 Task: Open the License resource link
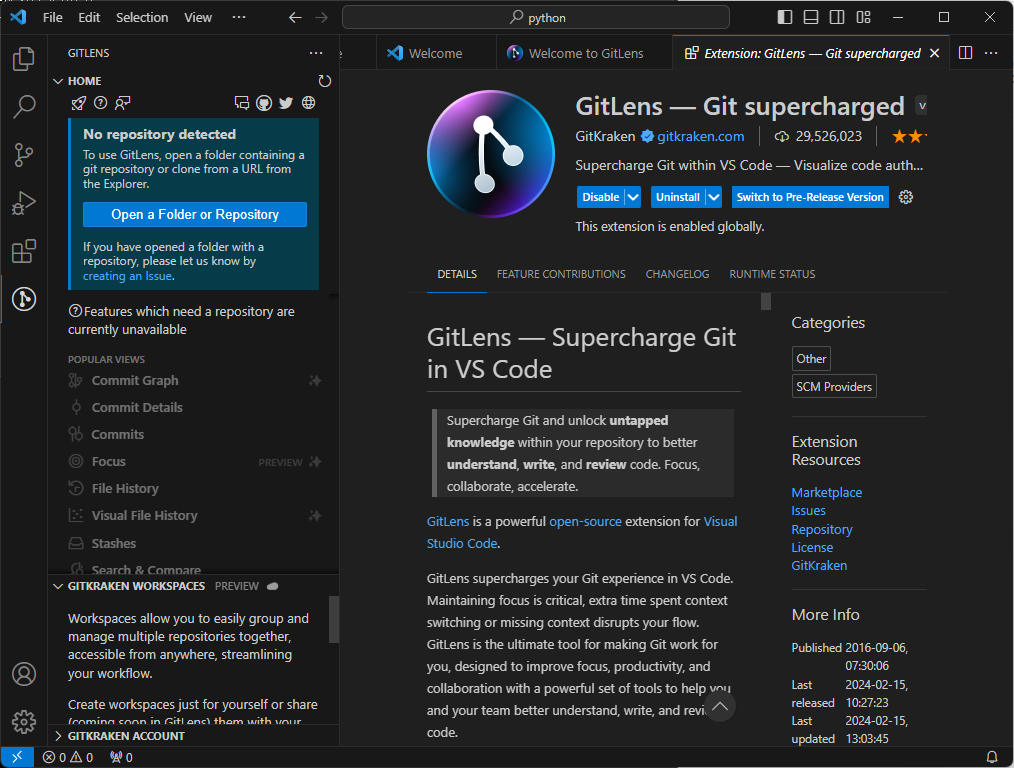(812, 548)
